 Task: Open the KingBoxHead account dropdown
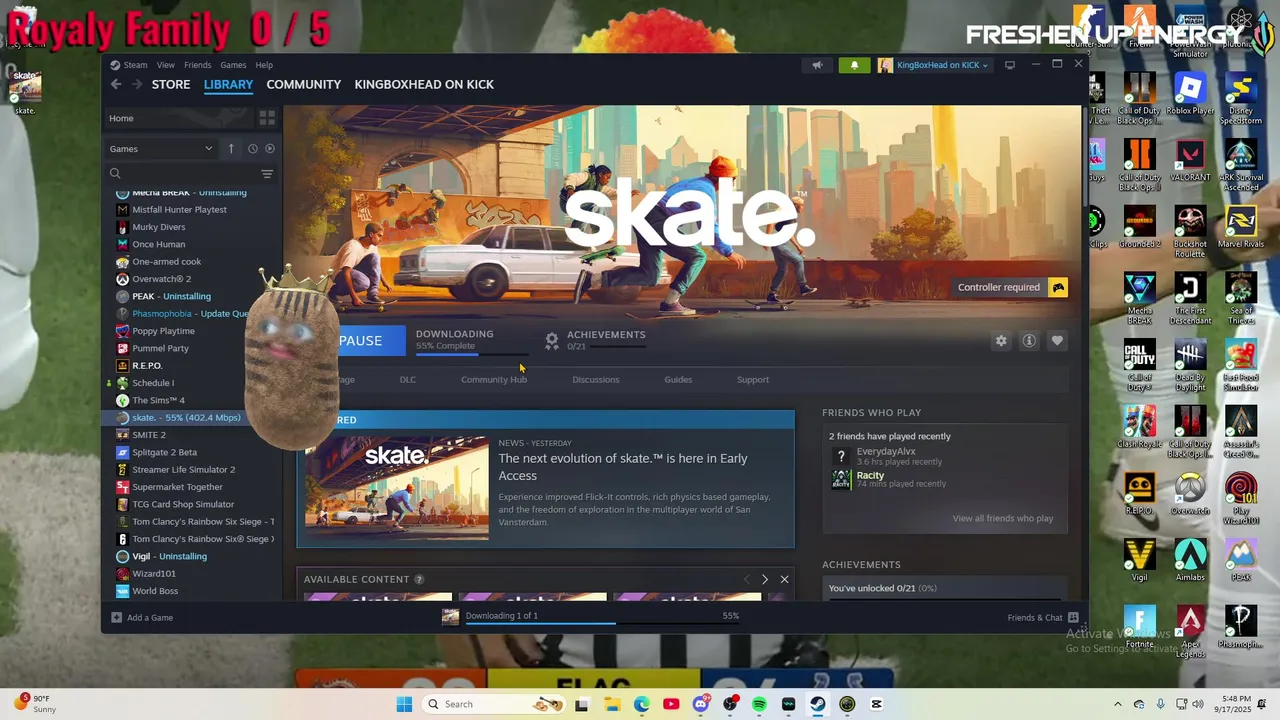[935, 65]
